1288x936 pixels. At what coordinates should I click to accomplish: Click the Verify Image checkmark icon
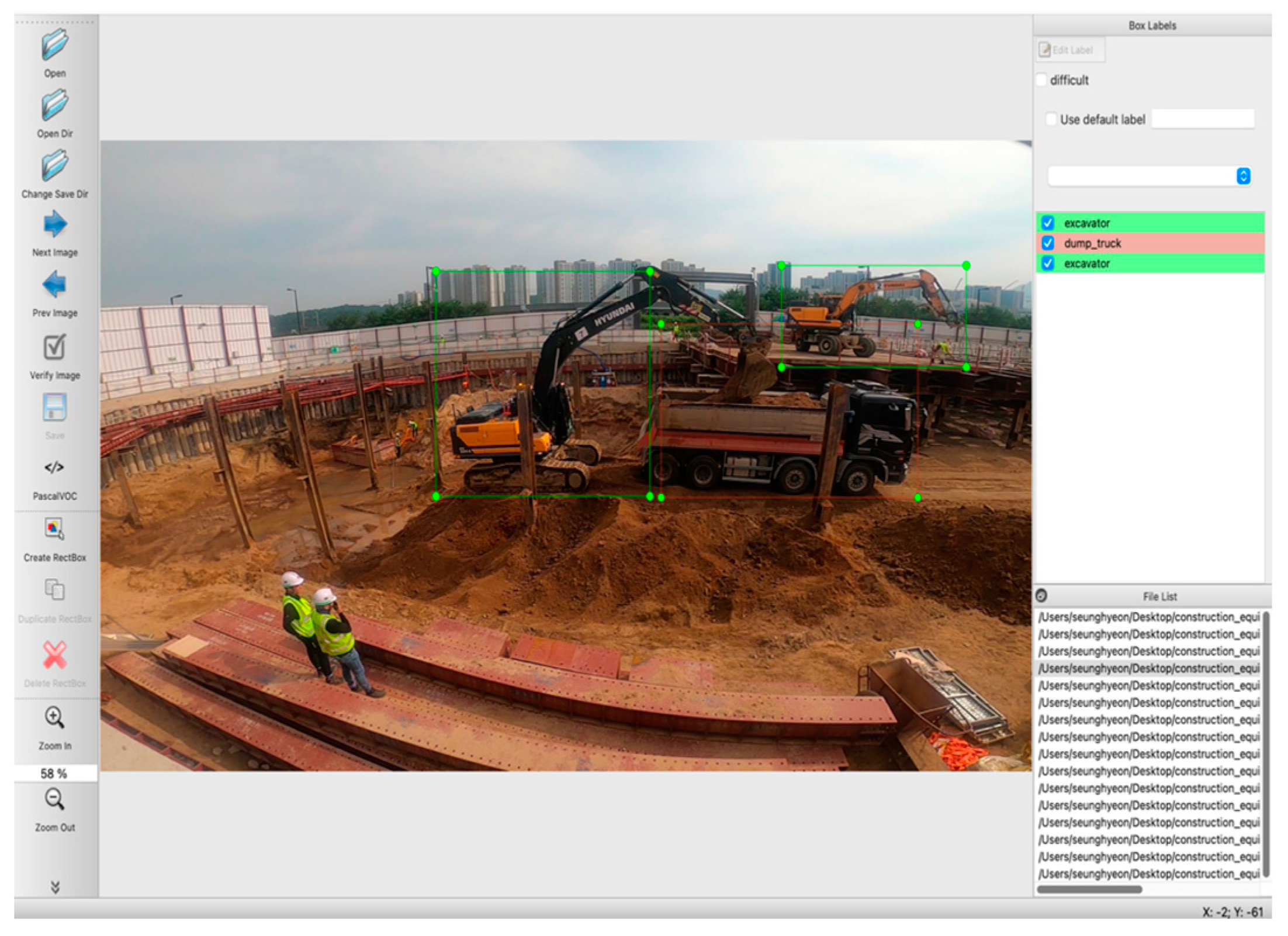point(54,347)
